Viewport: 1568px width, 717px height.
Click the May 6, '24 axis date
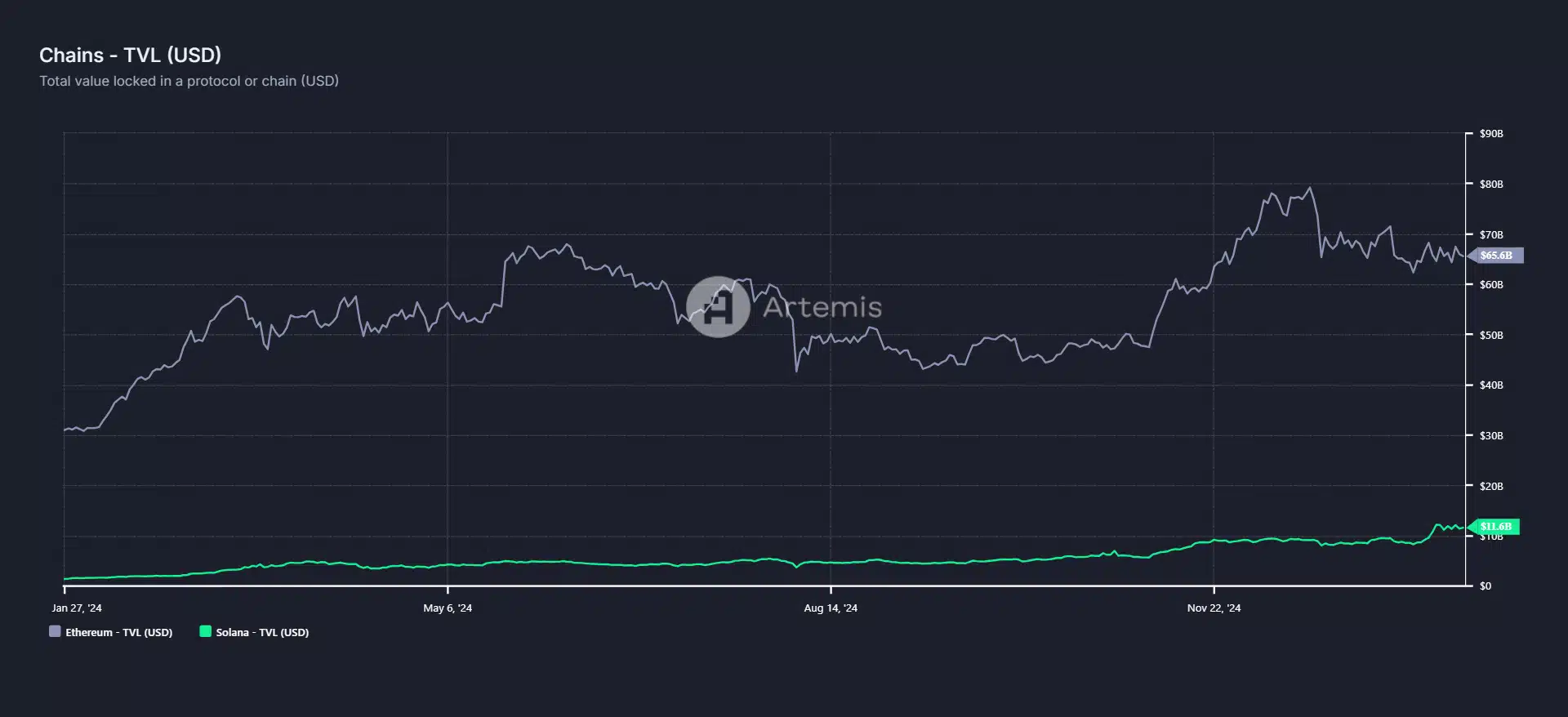pyautogui.click(x=448, y=608)
